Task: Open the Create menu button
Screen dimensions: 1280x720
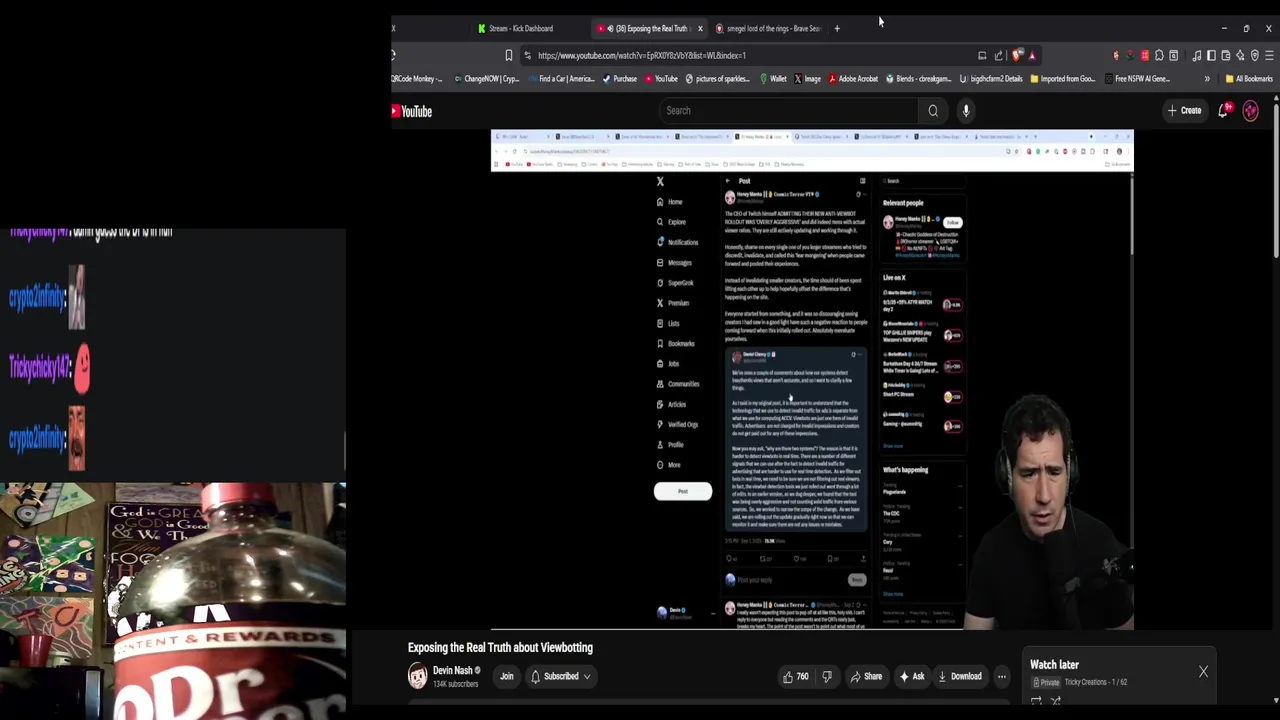Action: tap(1184, 111)
